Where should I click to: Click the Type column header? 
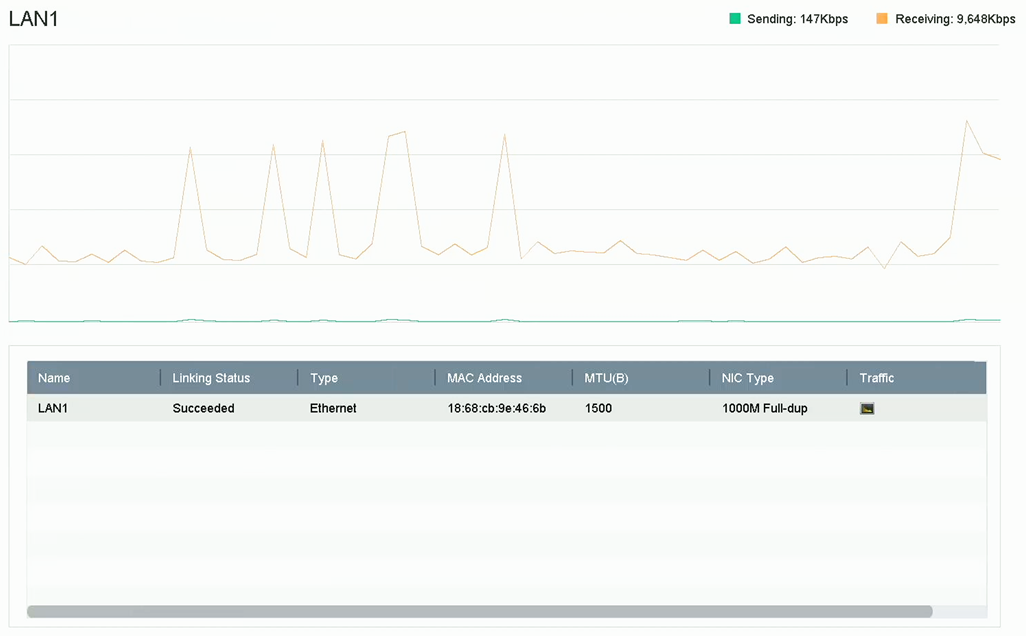(x=324, y=378)
